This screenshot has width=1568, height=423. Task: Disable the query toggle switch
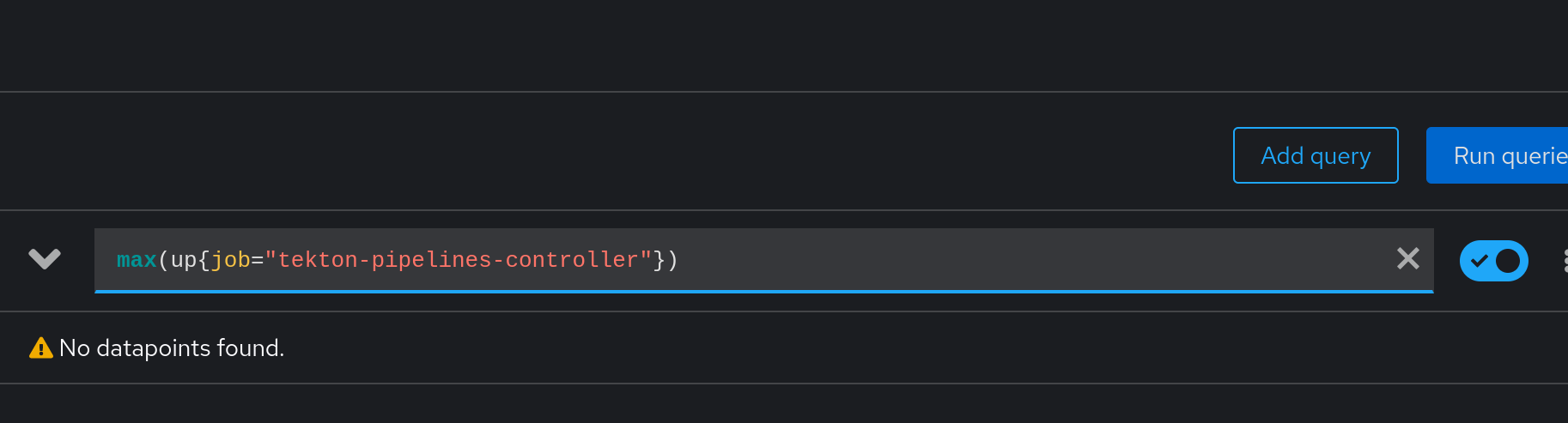pyautogui.click(x=1494, y=261)
